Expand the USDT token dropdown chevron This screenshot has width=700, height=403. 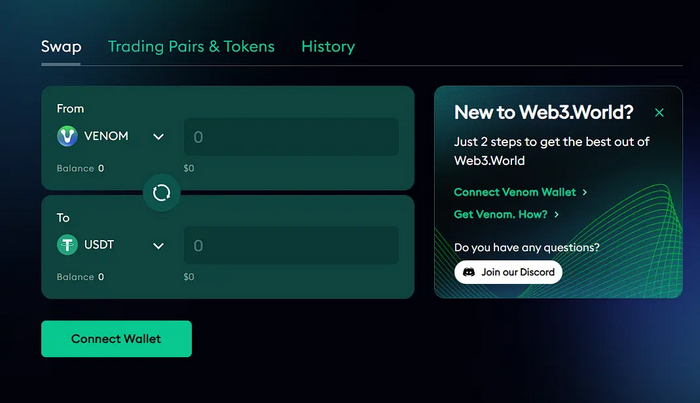(158, 245)
